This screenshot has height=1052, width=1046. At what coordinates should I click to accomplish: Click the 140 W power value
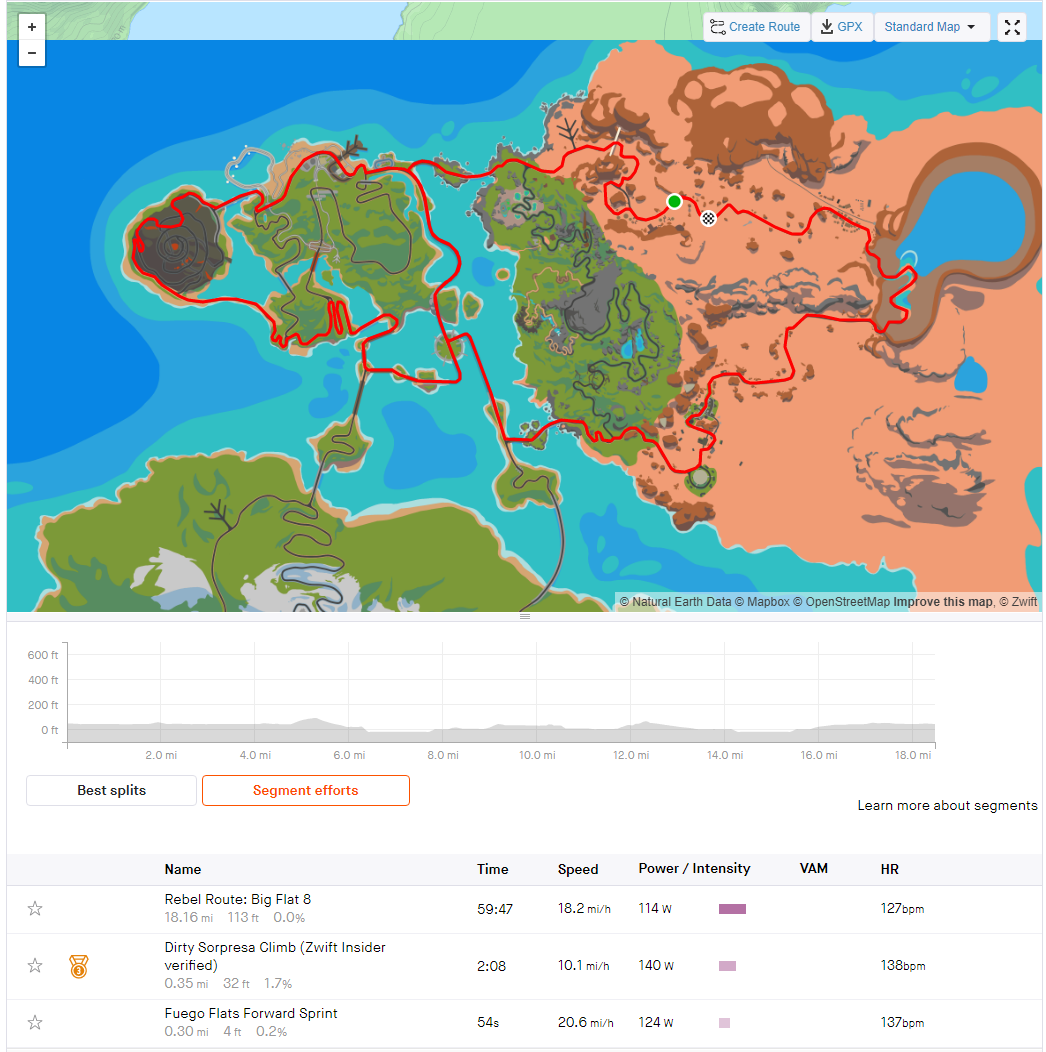point(656,965)
